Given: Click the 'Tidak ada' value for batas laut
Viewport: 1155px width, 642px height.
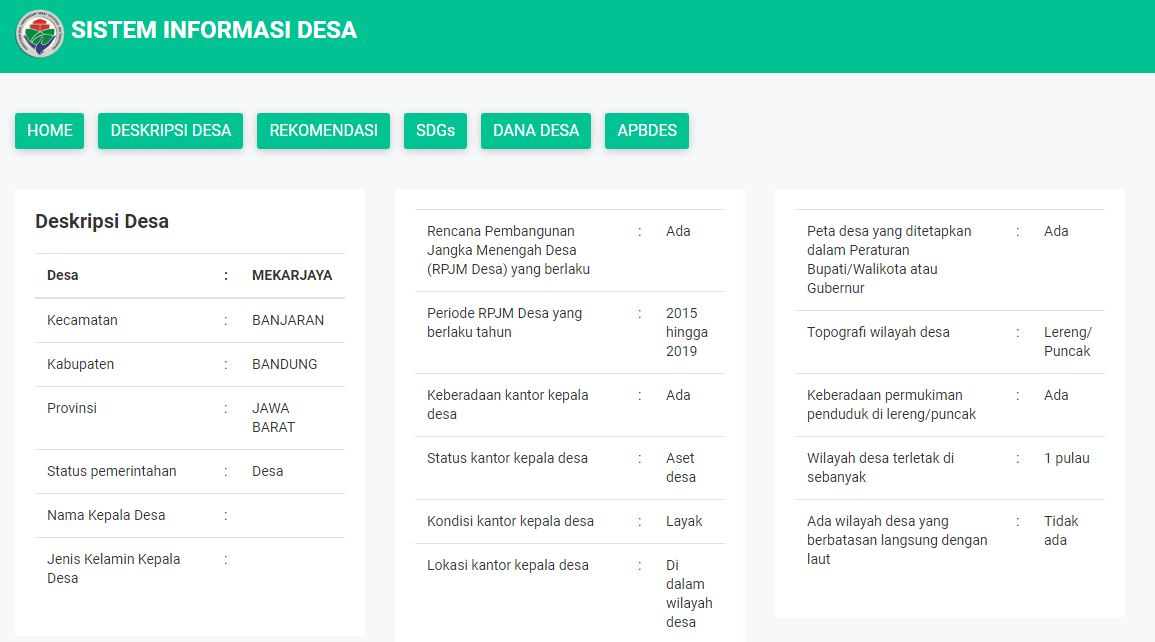Looking at the screenshot, I should [1061, 530].
